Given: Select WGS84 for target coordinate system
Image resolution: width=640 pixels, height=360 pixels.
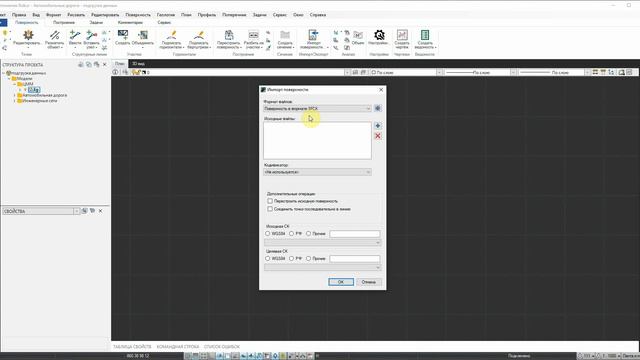Looking at the screenshot, I should pyautogui.click(x=268, y=258).
